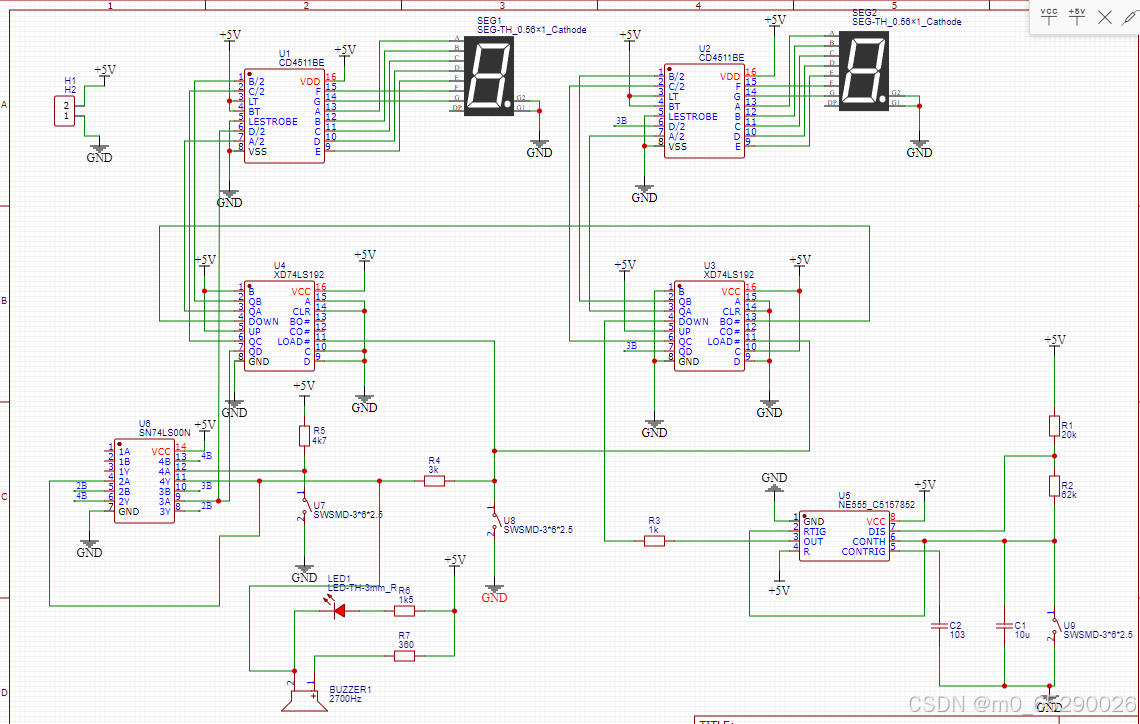Select resistor R4 symbol
1140x724 pixels.
pyautogui.click(x=434, y=480)
